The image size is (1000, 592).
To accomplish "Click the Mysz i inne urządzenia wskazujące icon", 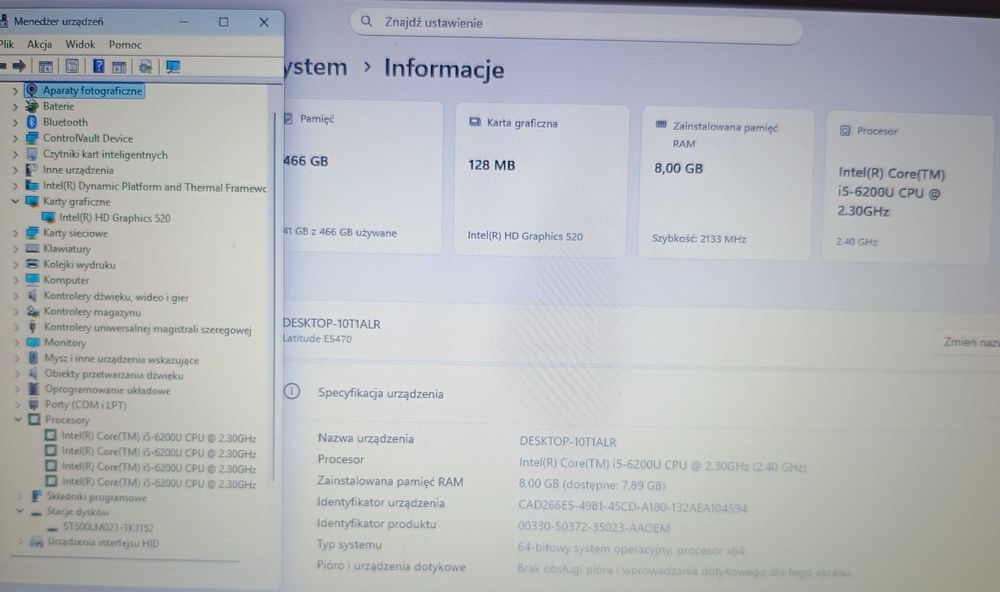I will point(33,359).
